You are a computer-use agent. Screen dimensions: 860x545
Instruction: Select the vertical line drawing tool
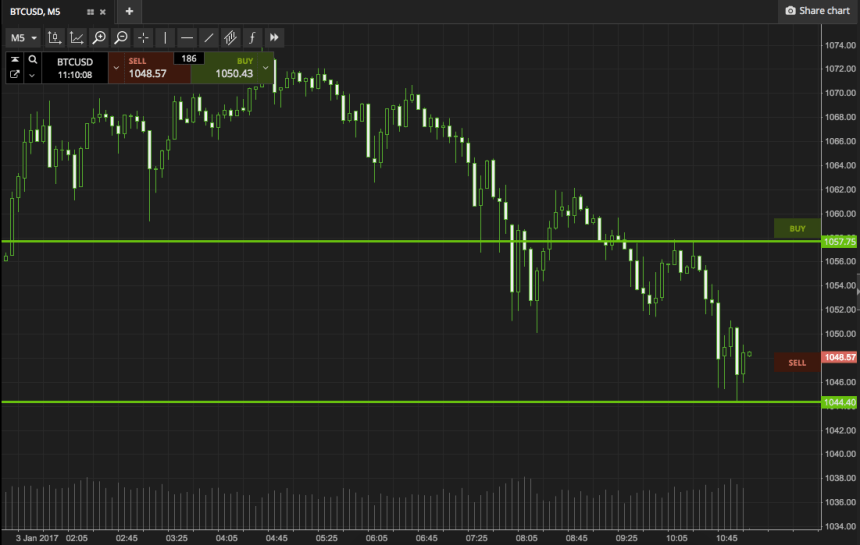tap(165, 38)
